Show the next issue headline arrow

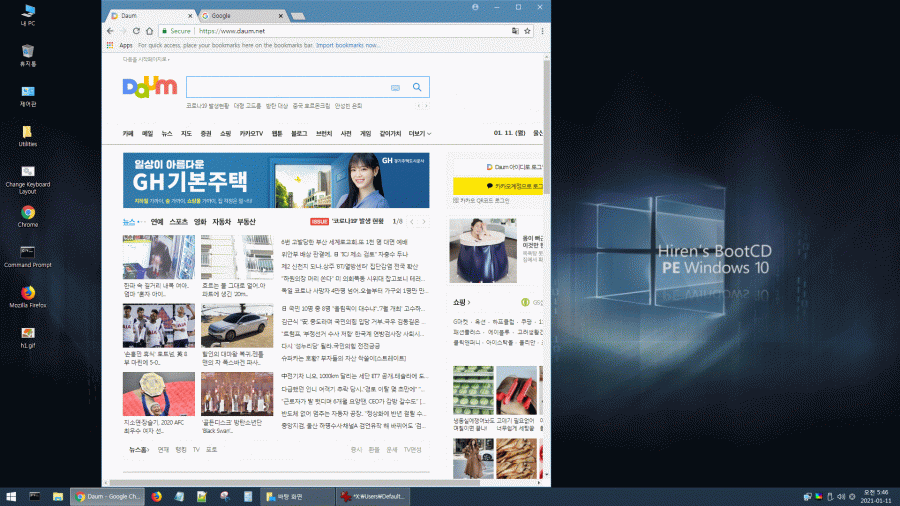(424, 221)
